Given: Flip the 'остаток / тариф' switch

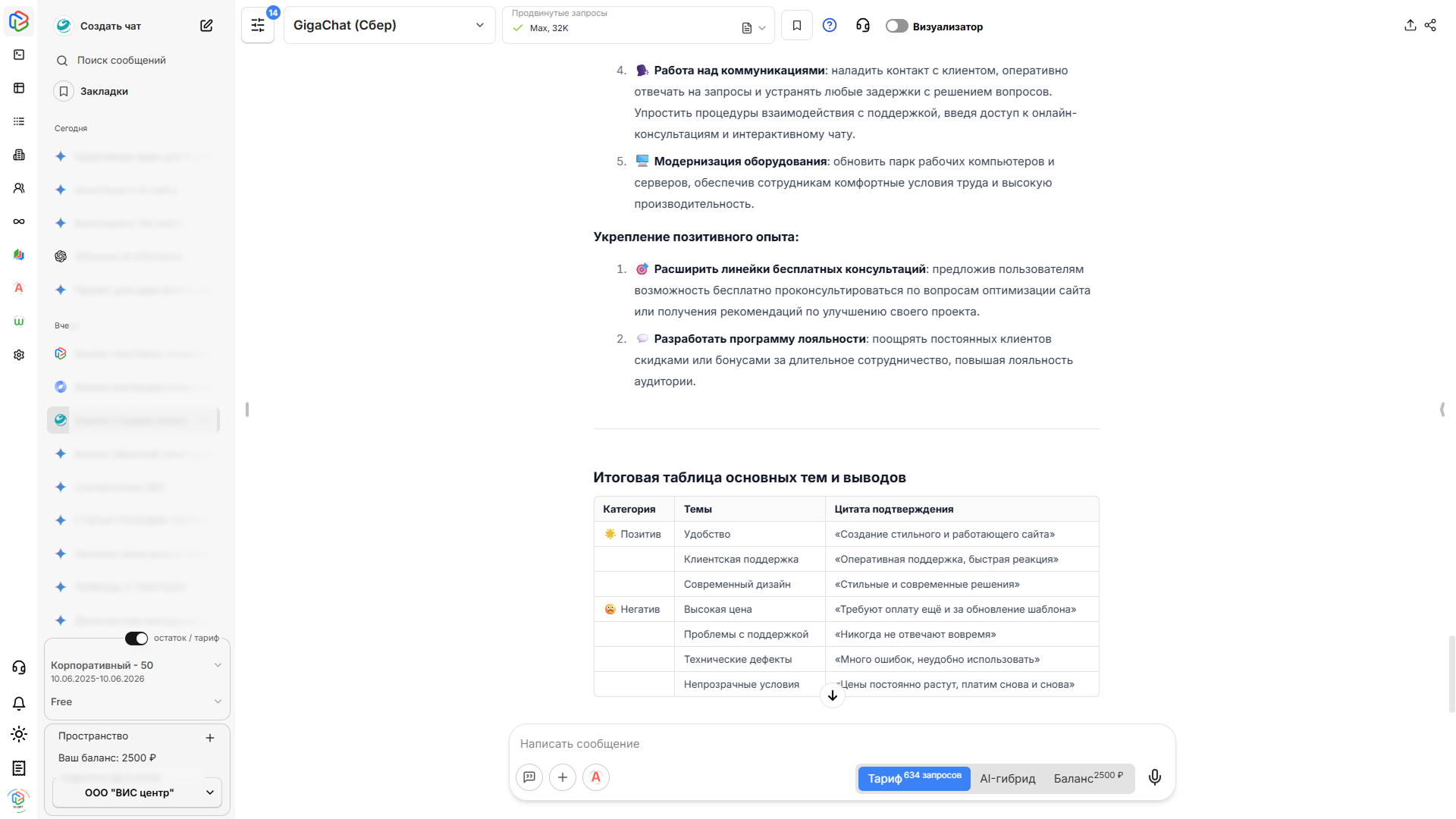Looking at the screenshot, I should coord(136,638).
